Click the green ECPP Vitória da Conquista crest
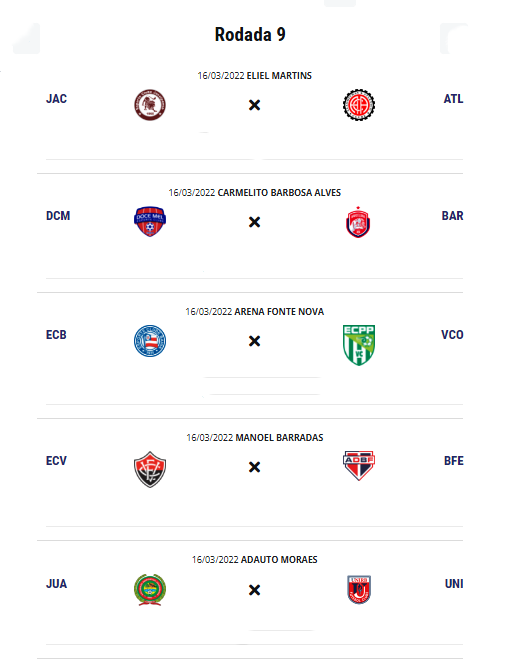The image size is (507, 669). (359, 345)
